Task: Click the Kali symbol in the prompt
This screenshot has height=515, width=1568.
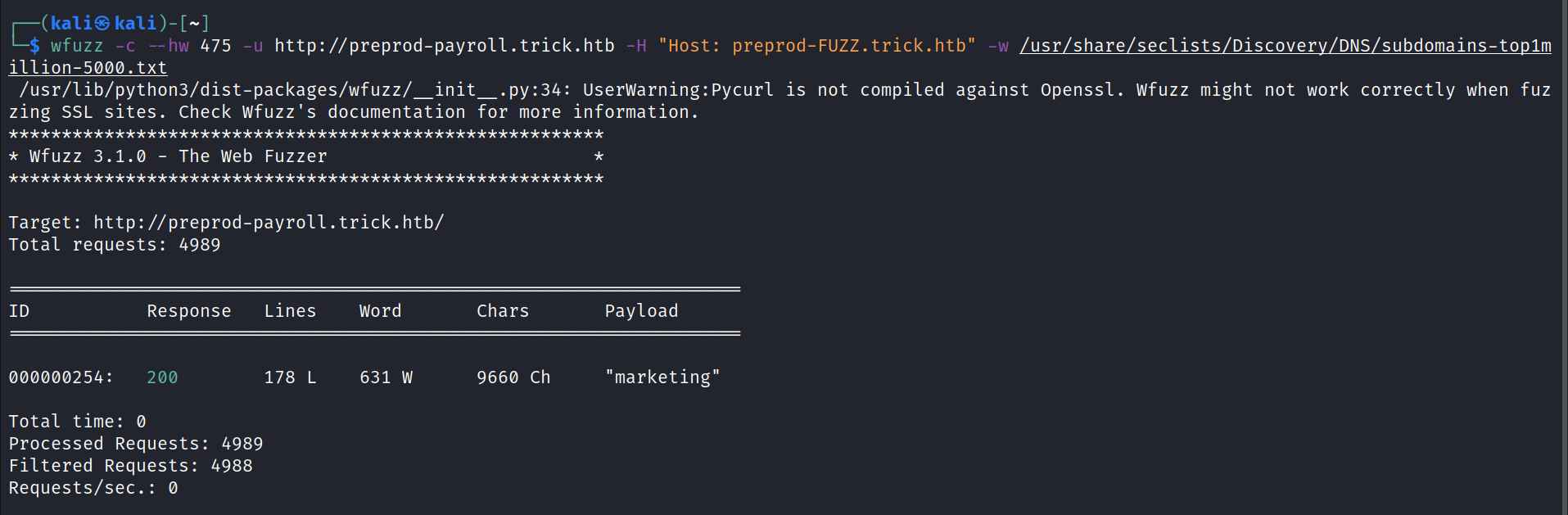Action: [102, 24]
